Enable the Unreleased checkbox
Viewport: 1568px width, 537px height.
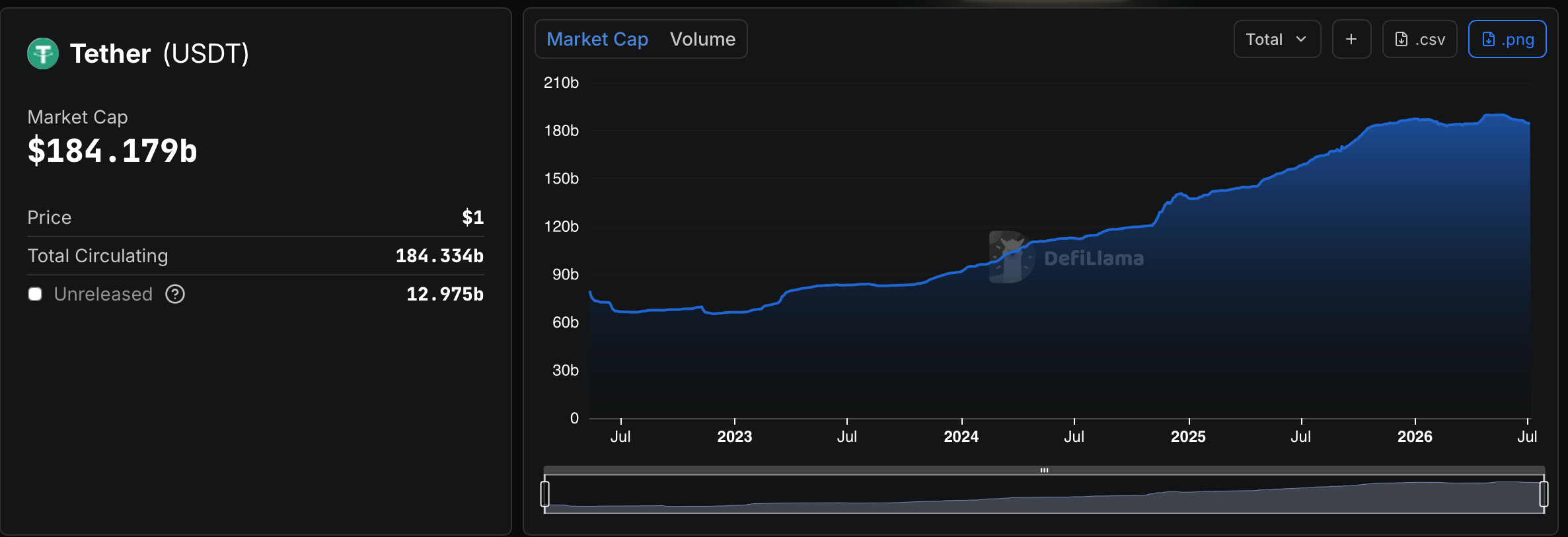[35, 294]
